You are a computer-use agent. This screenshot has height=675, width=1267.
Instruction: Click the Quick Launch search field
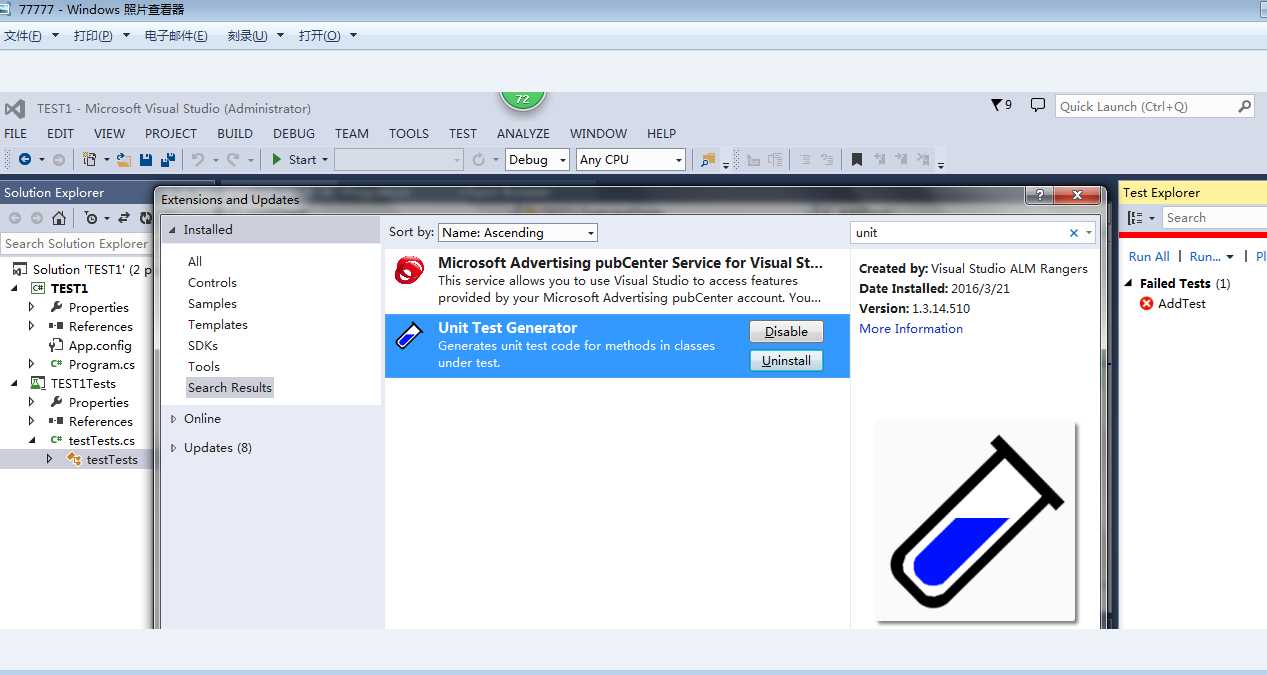1145,106
